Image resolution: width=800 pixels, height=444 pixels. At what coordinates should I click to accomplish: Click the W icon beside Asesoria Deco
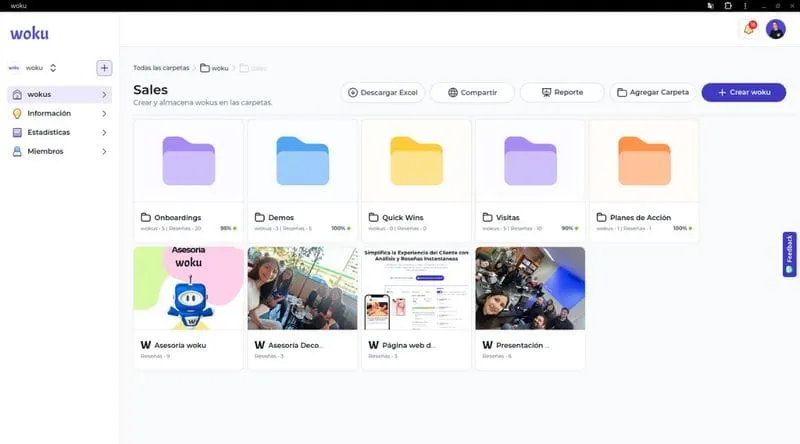[x=260, y=346]
